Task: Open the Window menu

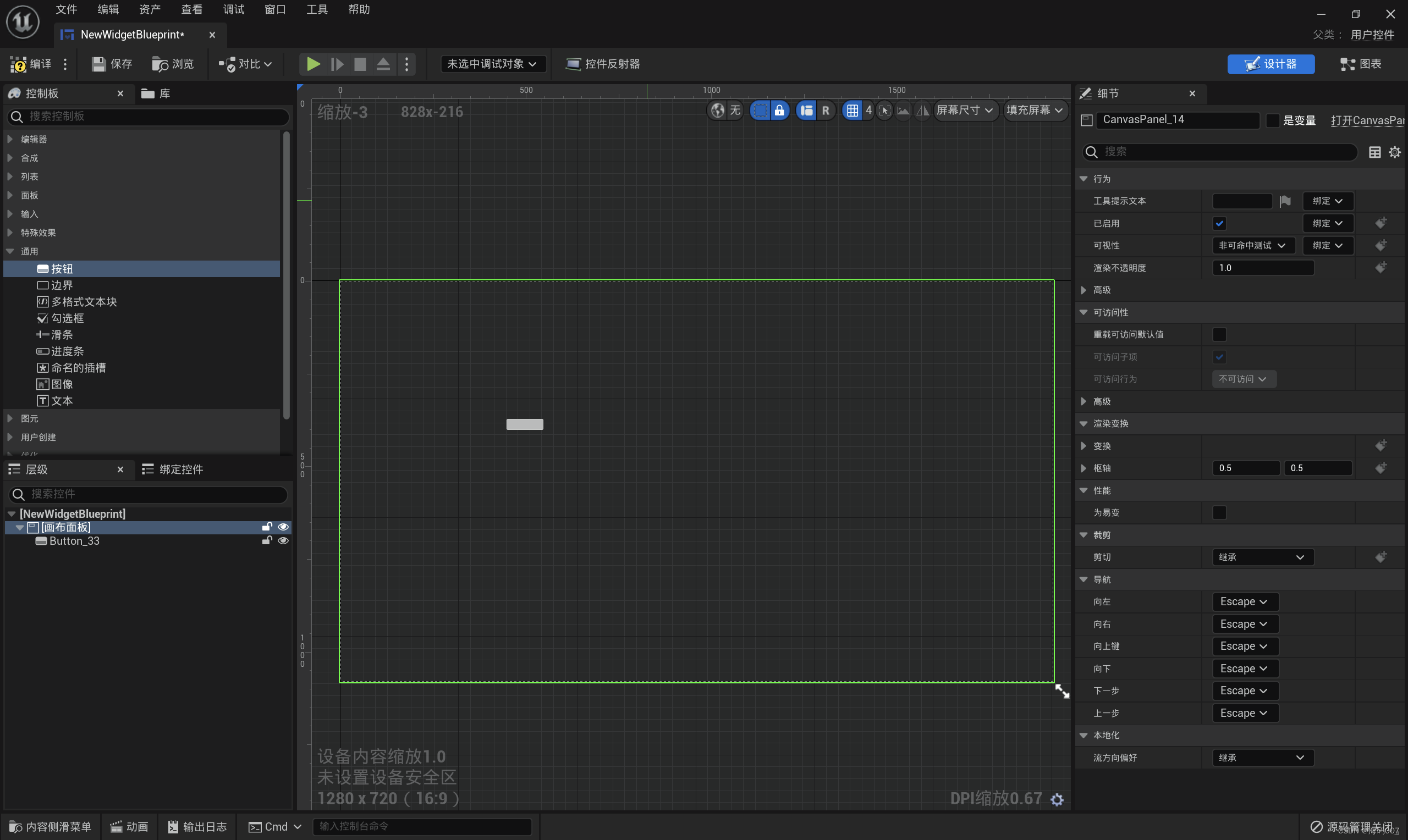Action: 274,9
